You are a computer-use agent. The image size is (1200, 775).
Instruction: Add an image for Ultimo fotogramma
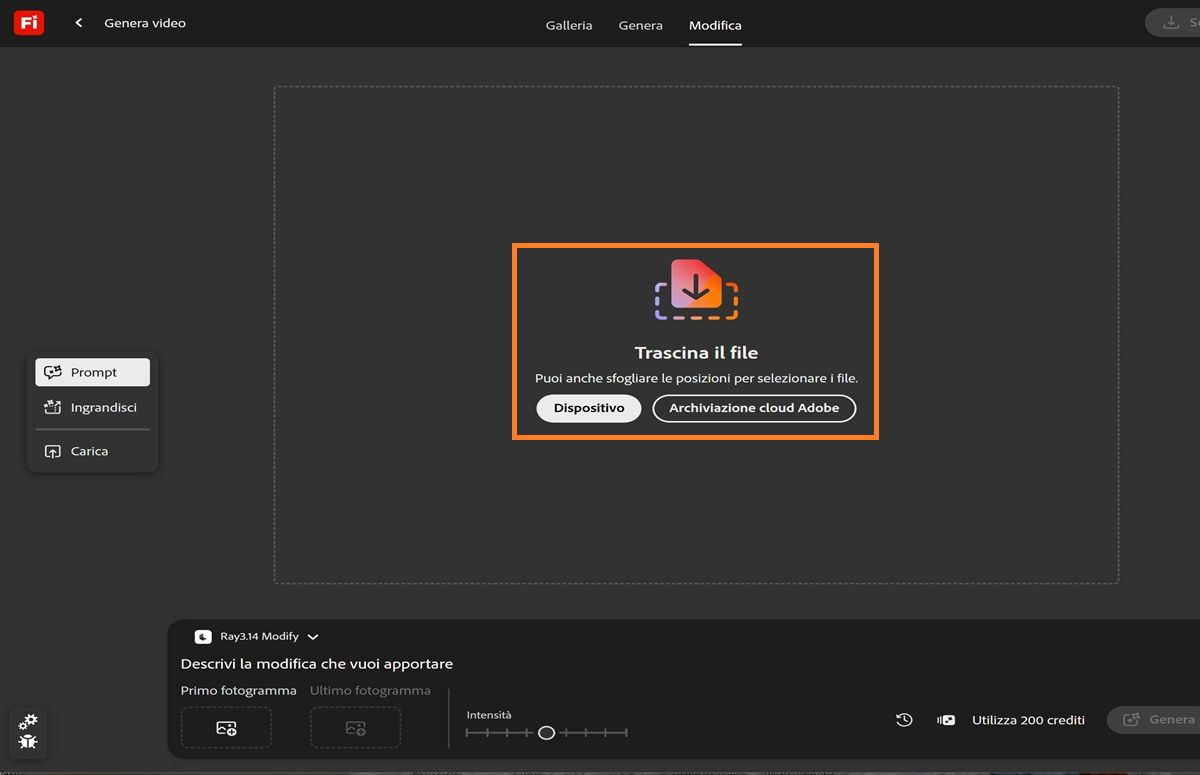tap(355, 728)
